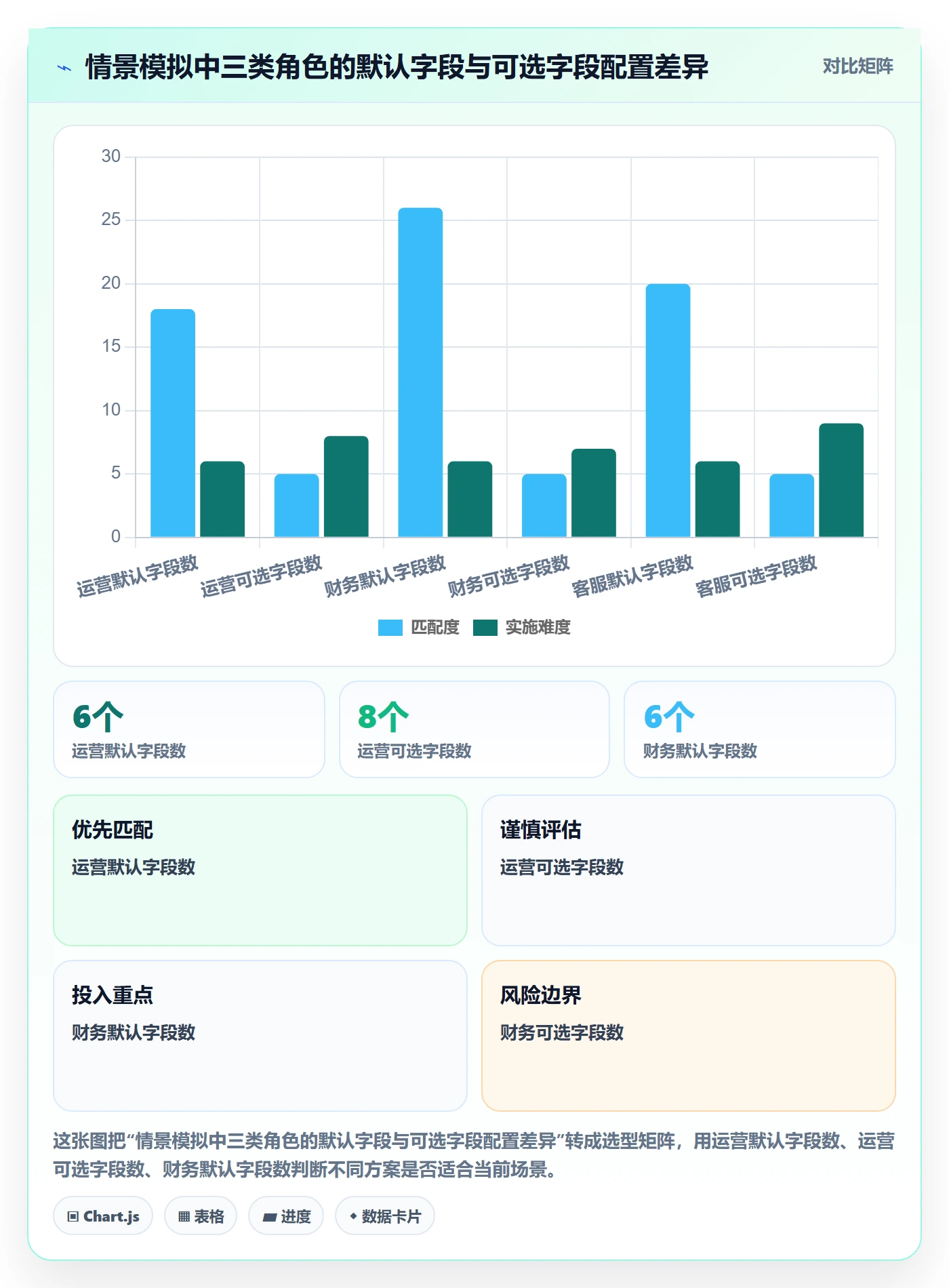The image size is (949, 1288).
Task: Select the 数据卡片 tag chip
Action: 385,1216
